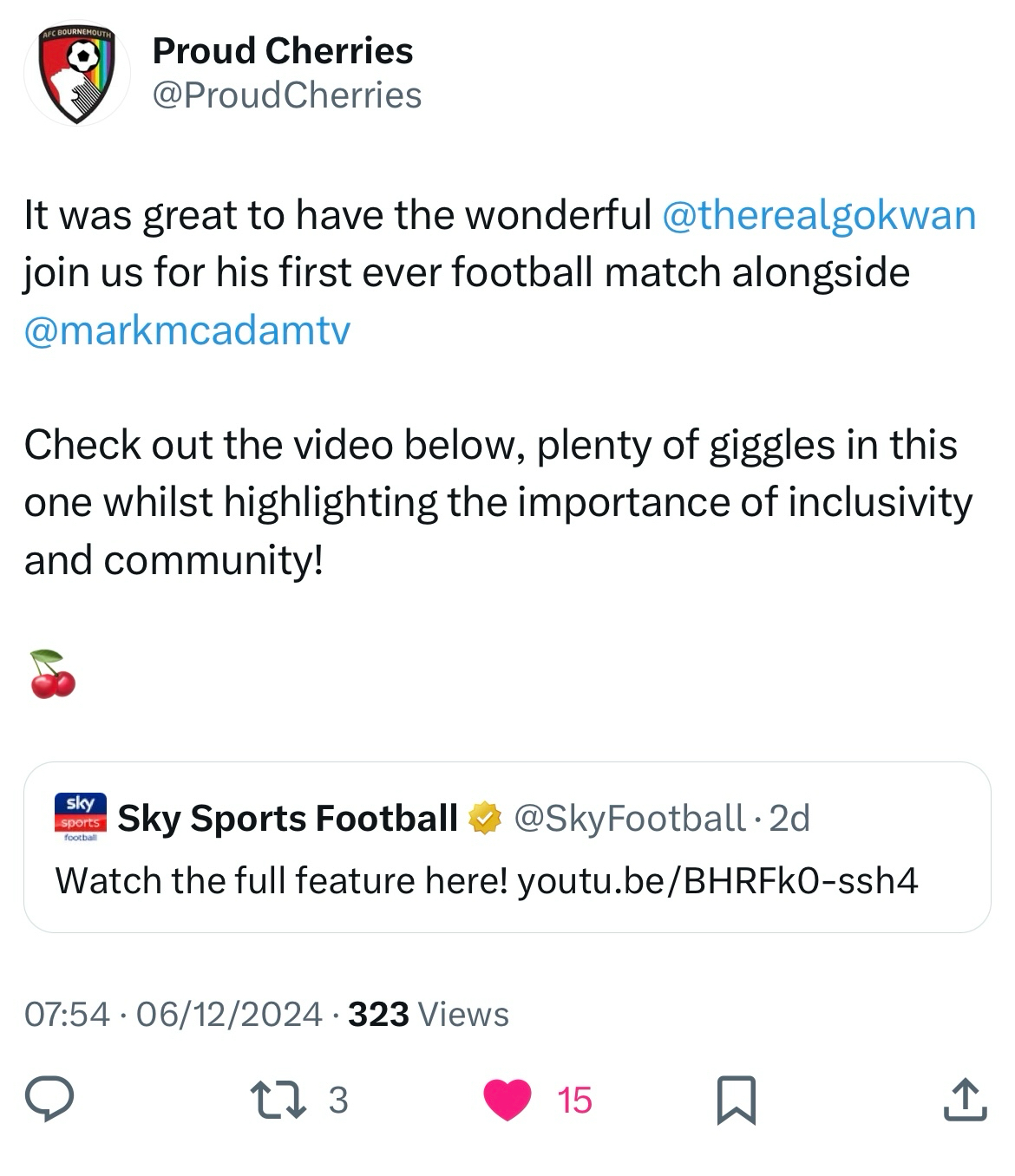Open Proud Cherries profile picture
Viewport: 1015px width, 1176px height.
78,75
